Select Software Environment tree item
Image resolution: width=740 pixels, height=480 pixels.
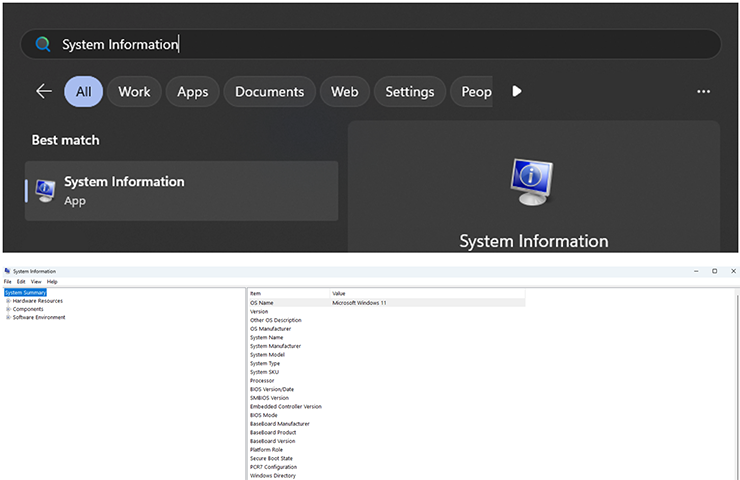[x=39, y=317]
